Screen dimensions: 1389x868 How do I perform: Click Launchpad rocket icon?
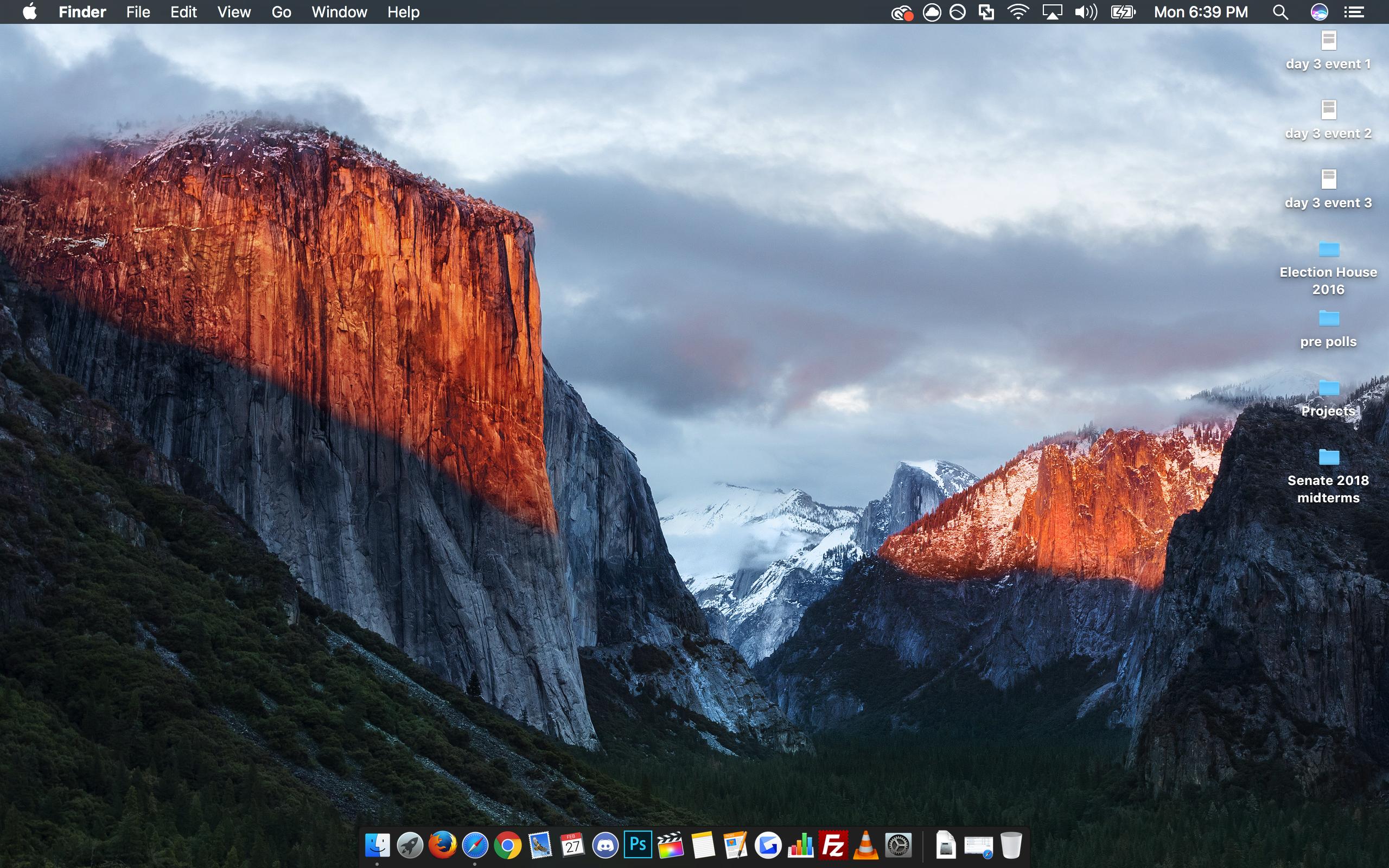coord(410,845)
